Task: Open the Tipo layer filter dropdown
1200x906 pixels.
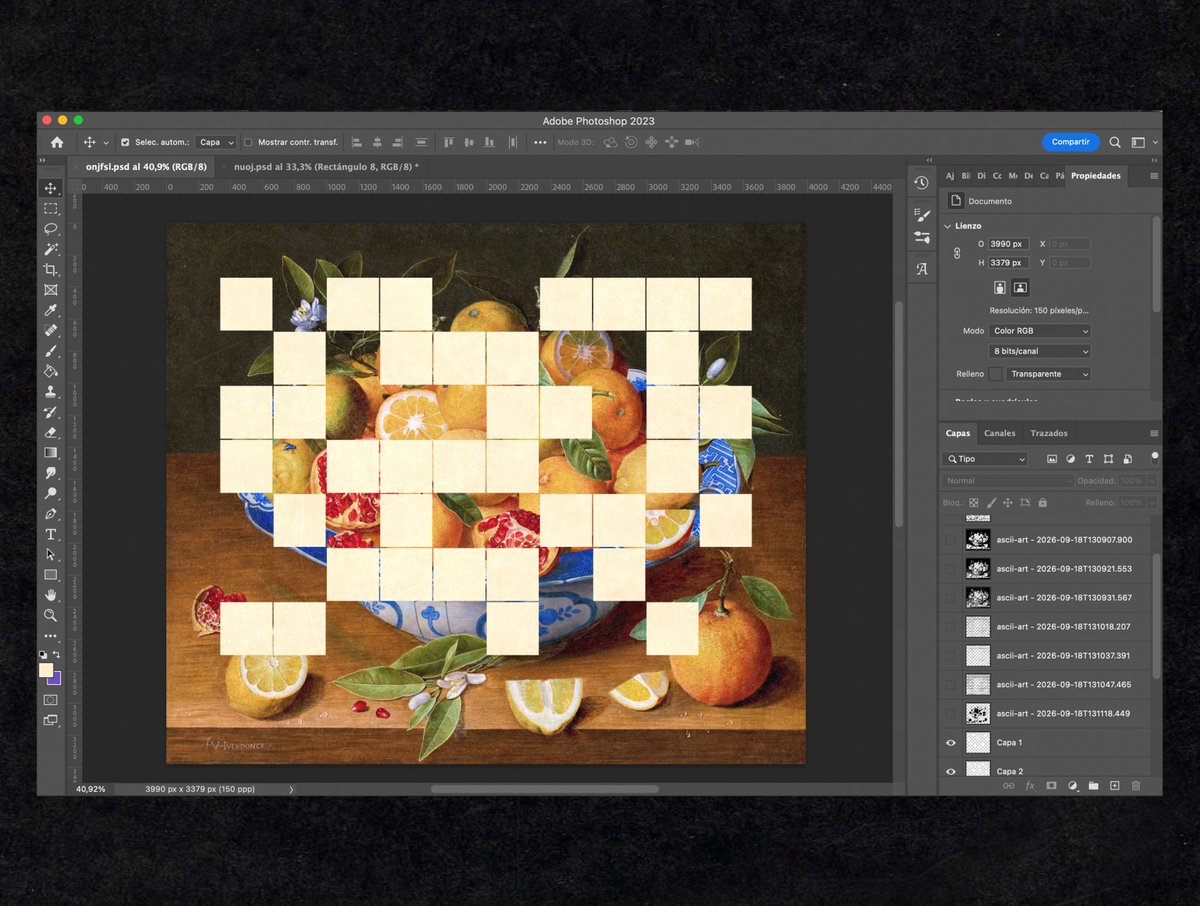Action: pos(985,459)
